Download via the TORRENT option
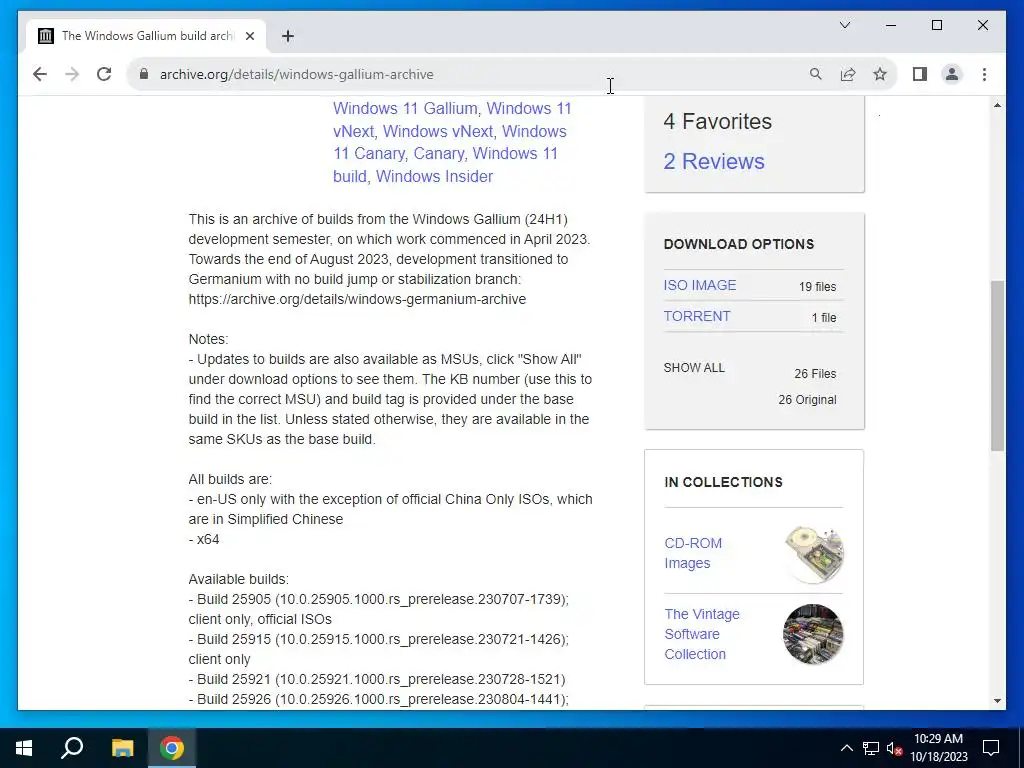The height and width of the screenshot is (768, 1024). click(x=697, y=316)
